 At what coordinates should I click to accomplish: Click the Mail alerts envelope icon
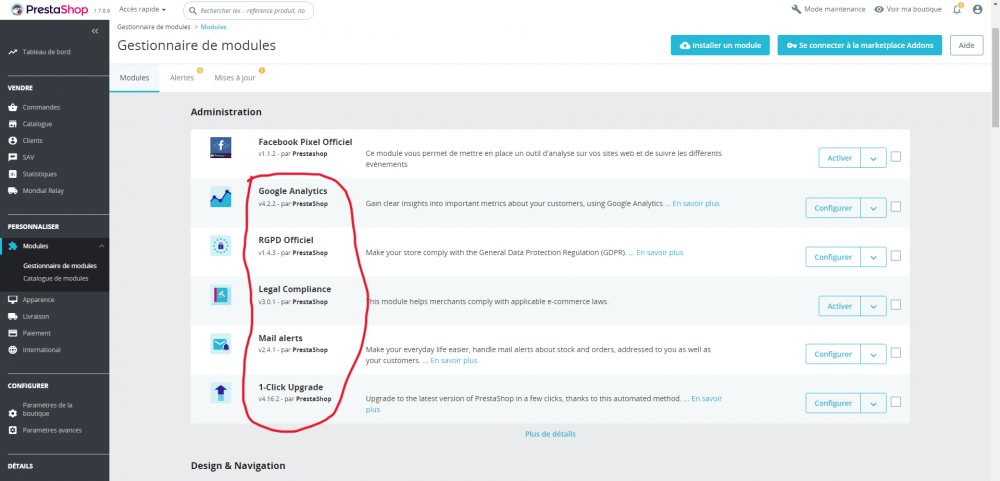click(221, 344)
